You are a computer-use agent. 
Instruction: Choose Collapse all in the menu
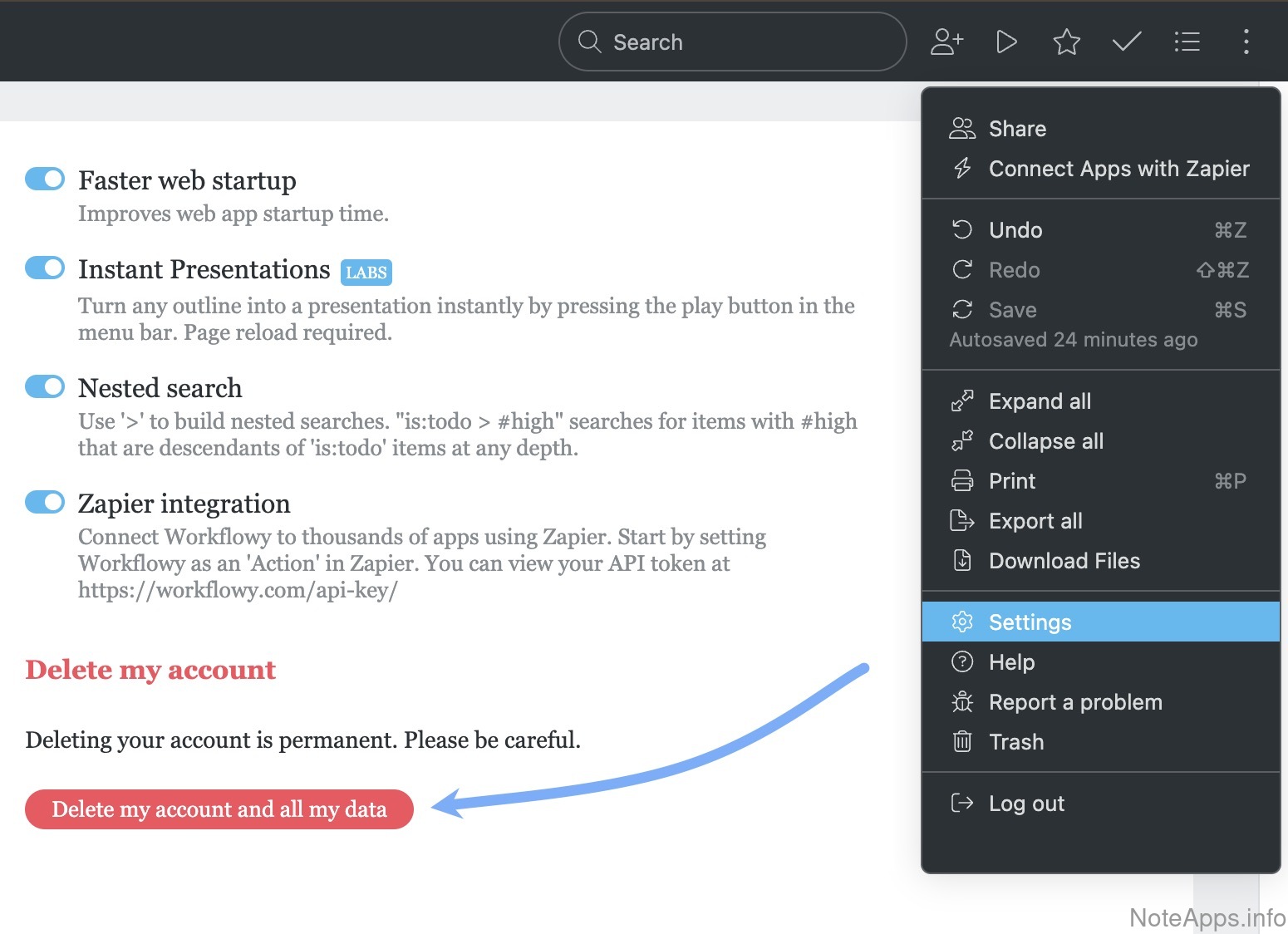click(x=1045, y=441)
